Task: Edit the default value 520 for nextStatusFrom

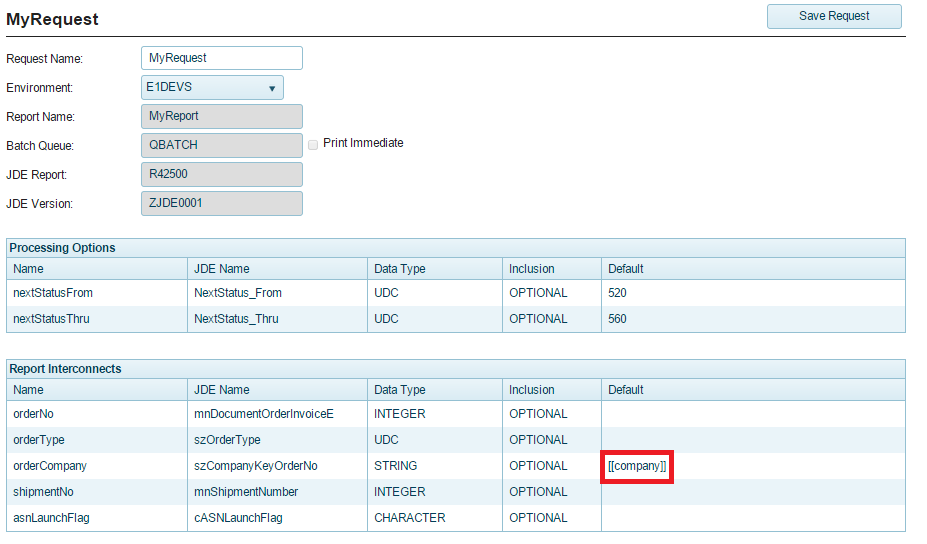Action: 752,293
